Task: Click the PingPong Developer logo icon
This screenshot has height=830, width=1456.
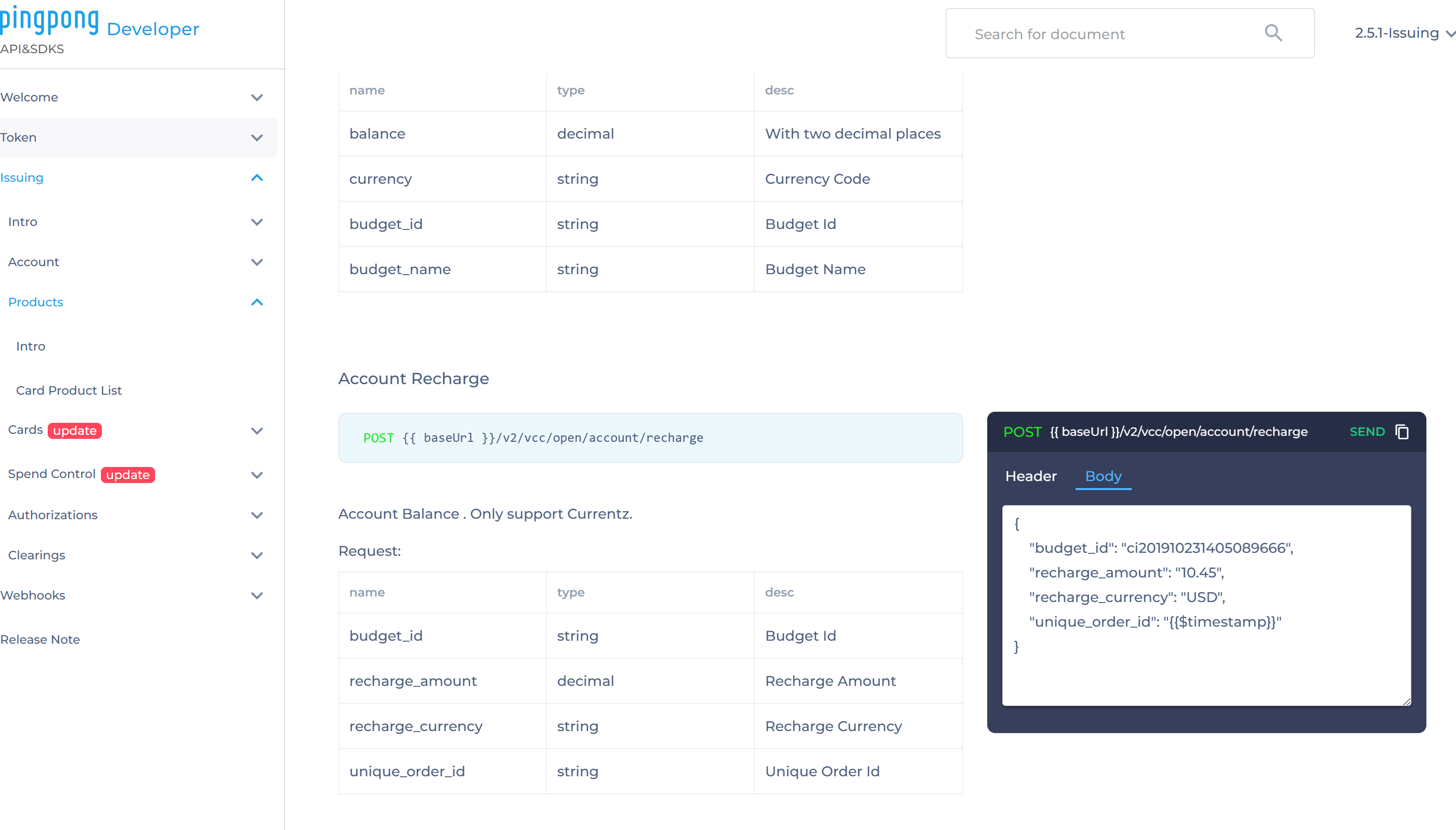Action: (51, 20)
